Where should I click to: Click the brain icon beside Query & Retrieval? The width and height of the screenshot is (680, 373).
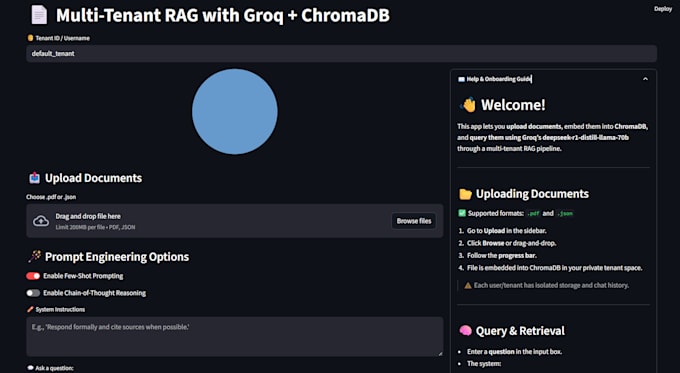click(465, 330)
